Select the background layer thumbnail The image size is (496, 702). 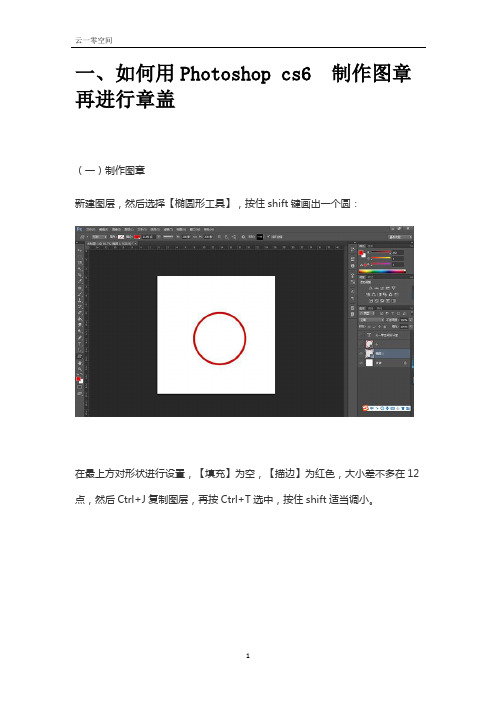point(369,363)
